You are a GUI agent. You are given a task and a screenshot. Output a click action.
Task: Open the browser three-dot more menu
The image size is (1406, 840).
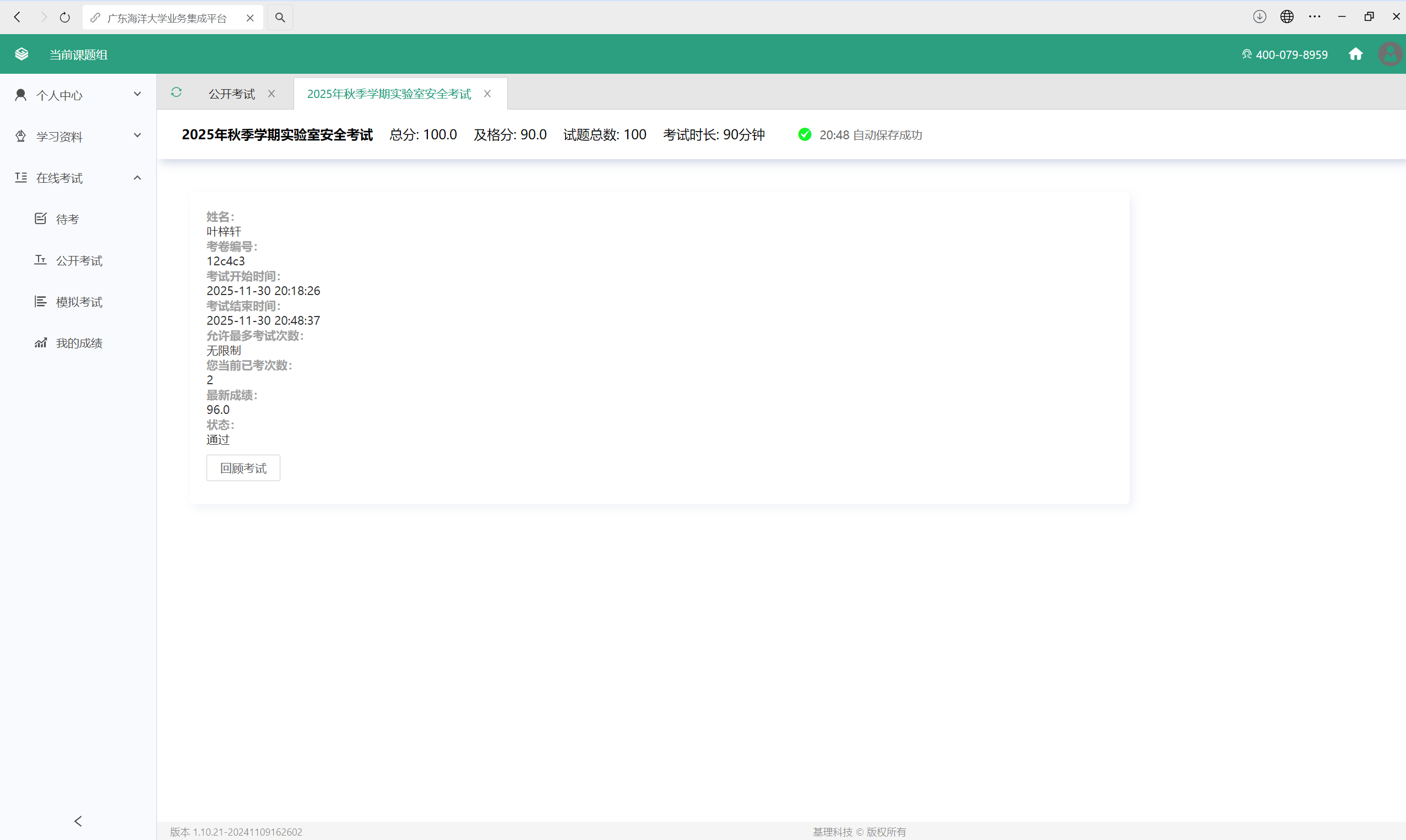1315,17
